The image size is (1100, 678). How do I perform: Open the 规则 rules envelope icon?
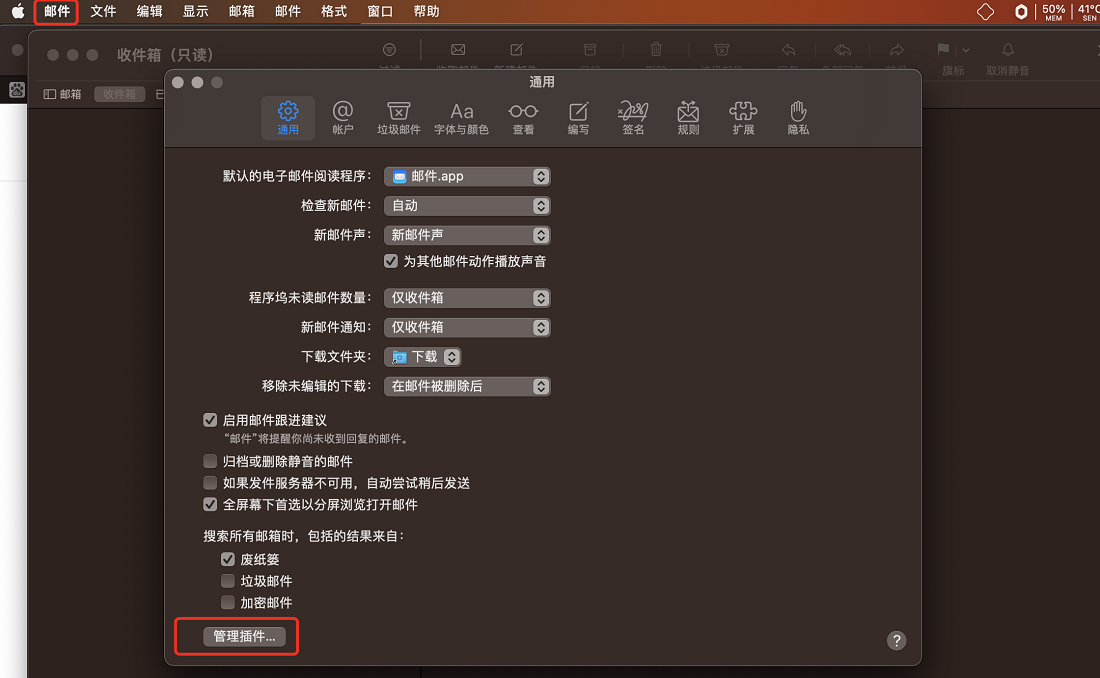tap(688, 118)
